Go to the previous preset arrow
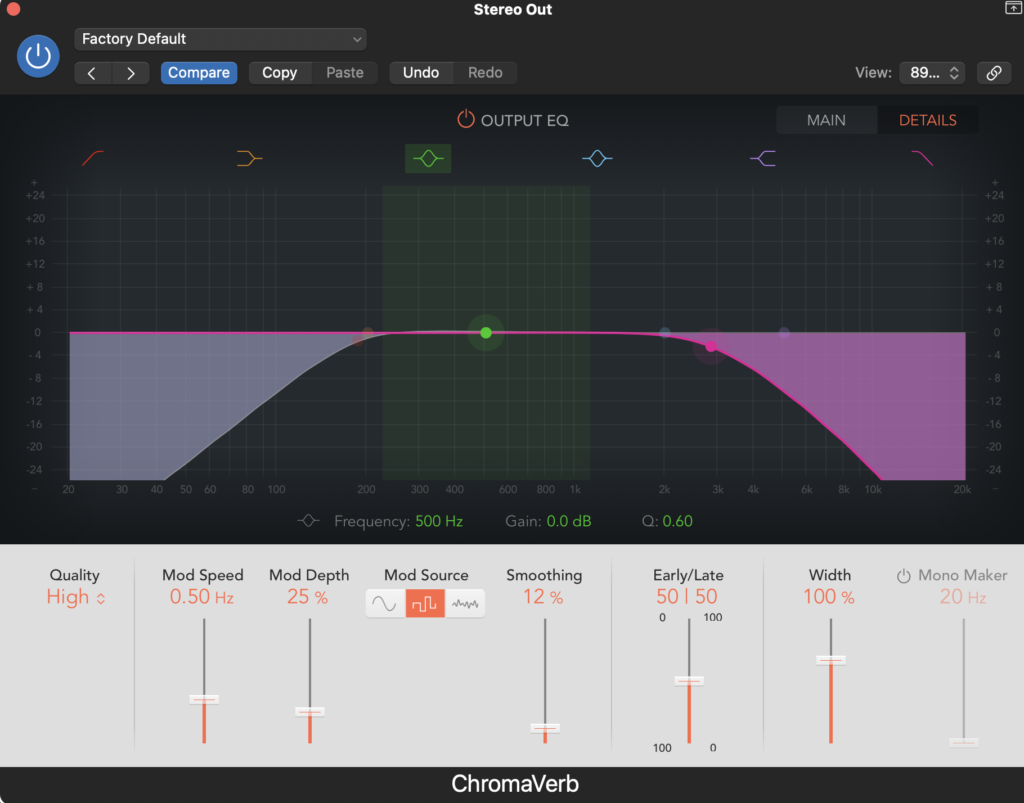 coord(93,73)
